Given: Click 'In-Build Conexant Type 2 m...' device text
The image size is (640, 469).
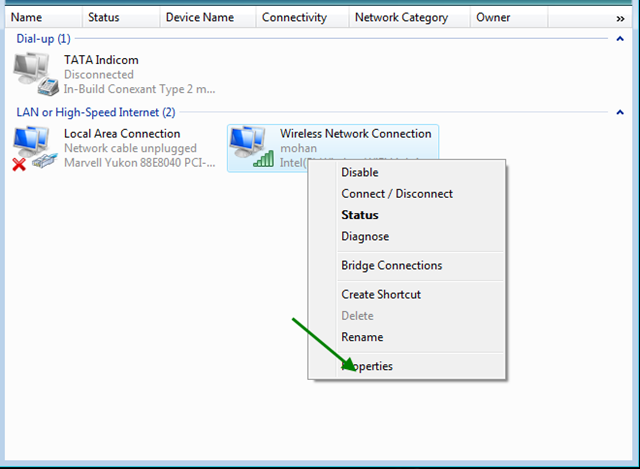Looking at the screenshot, I should point(139,89).
